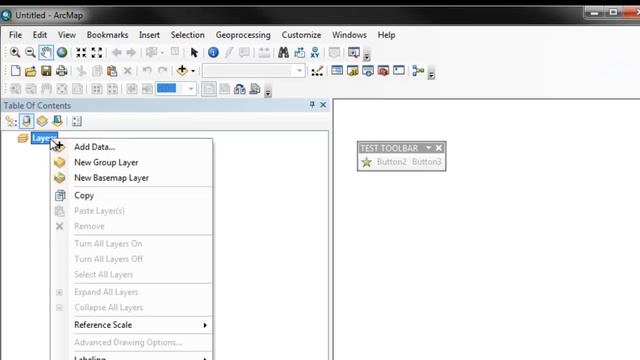Create a new map document
Screen dimensions: 640x360
[x=16, y=71]
